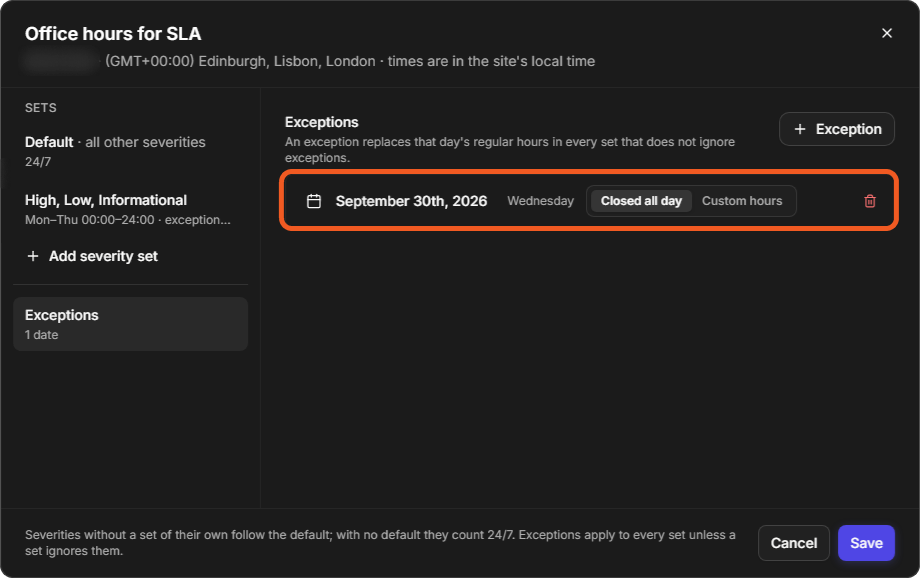Open the calendar icon beside September 30th, 2026

[314, 201]
